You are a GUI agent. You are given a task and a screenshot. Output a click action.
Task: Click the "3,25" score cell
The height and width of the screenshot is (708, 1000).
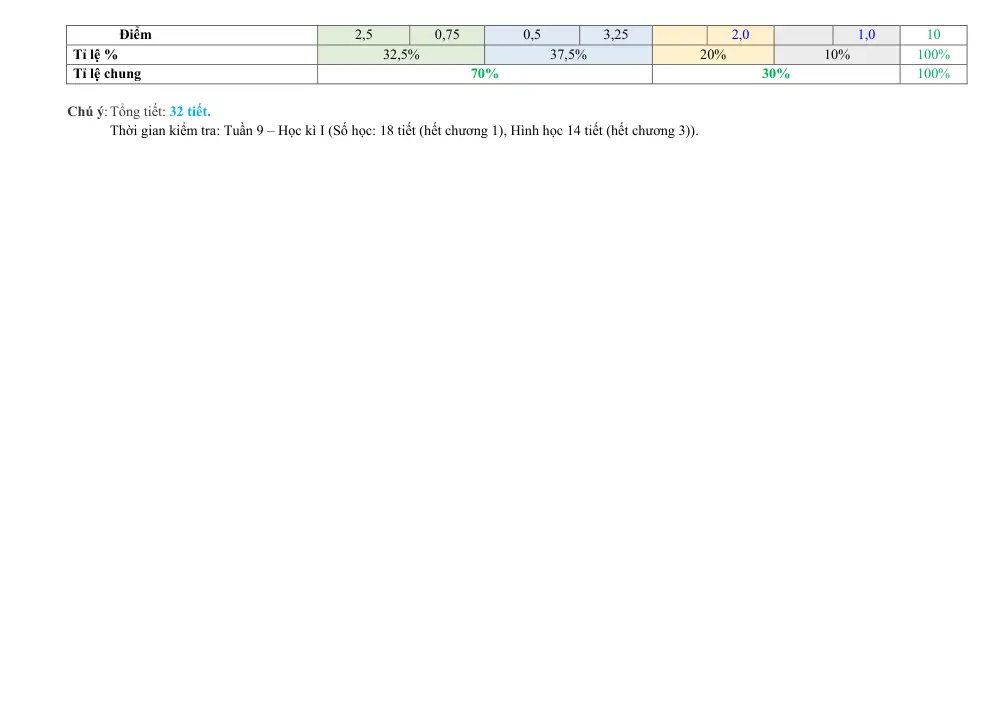pos(616,35)
